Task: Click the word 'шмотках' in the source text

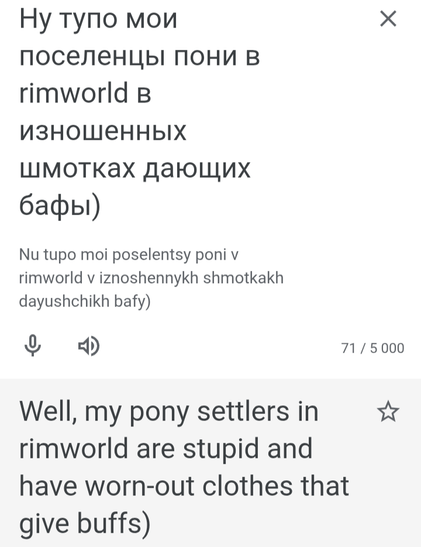Action: tap(77, 169)
